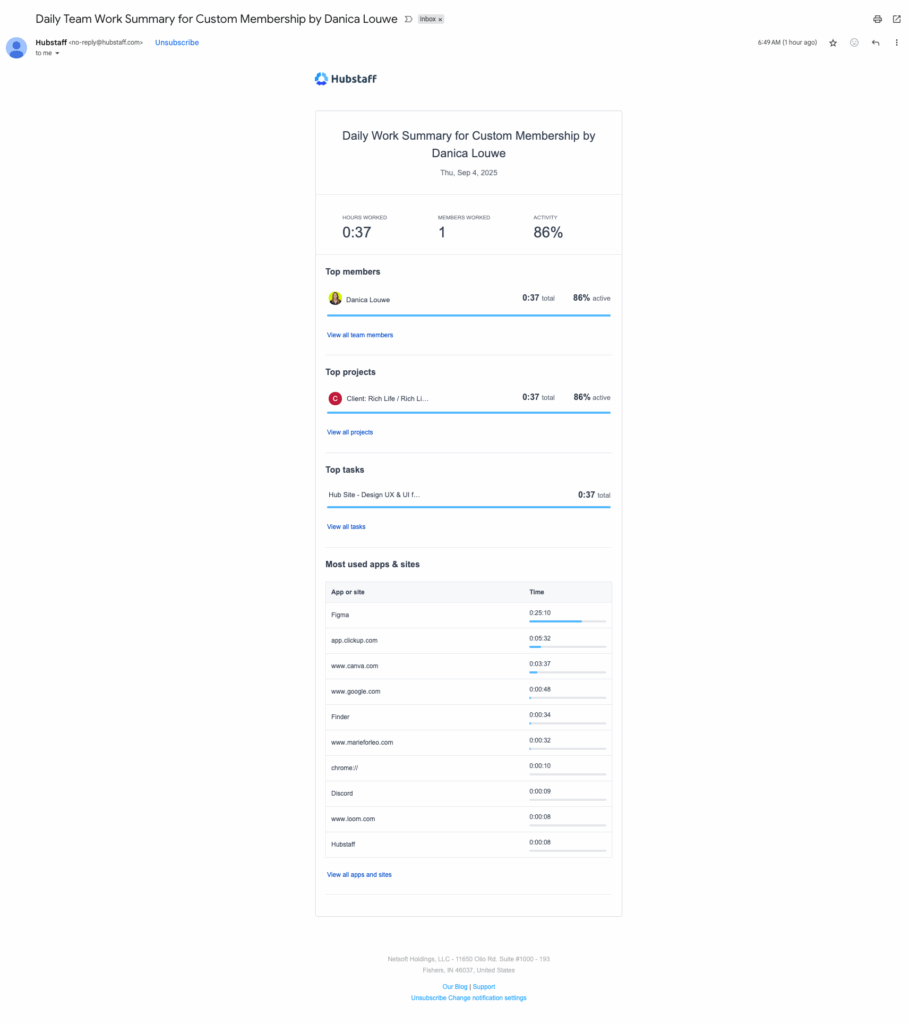Click the Unsubscribe link near sender

[177, 42]
